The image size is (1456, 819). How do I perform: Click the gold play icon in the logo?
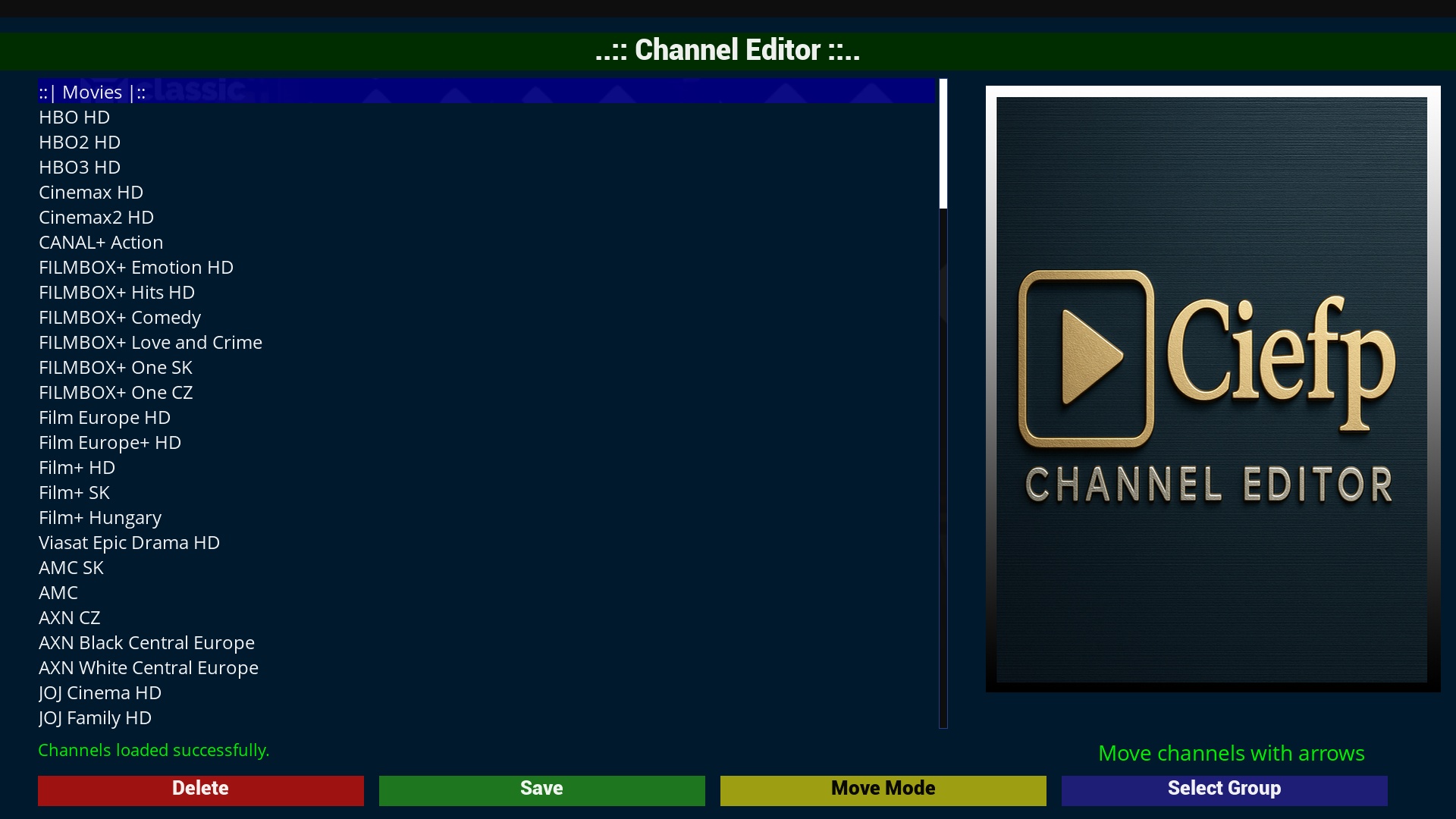1087,359
